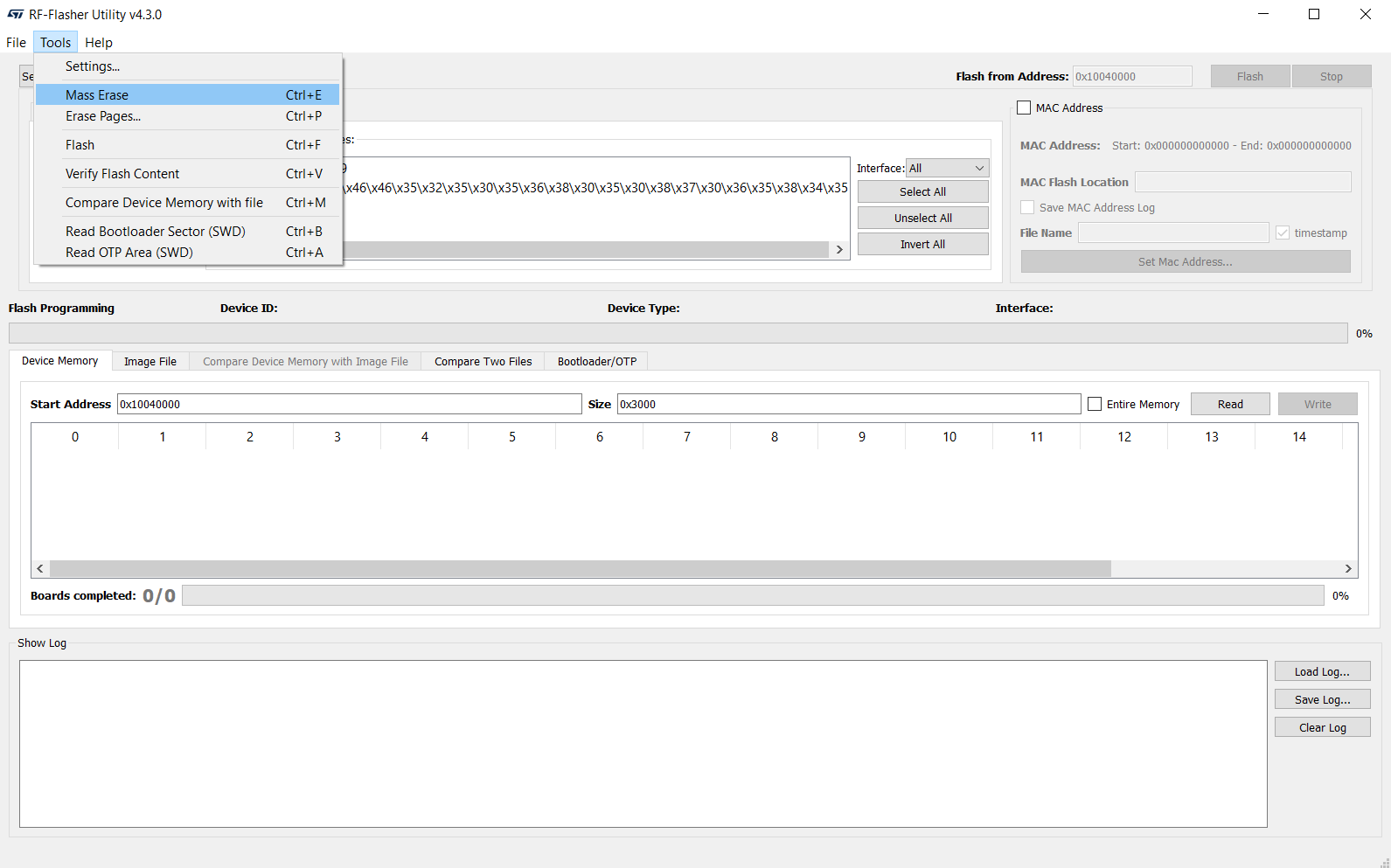Click the Clear Log button
The height and width of the screenshot is (868, 1391).
click(x=1322, y=727)
